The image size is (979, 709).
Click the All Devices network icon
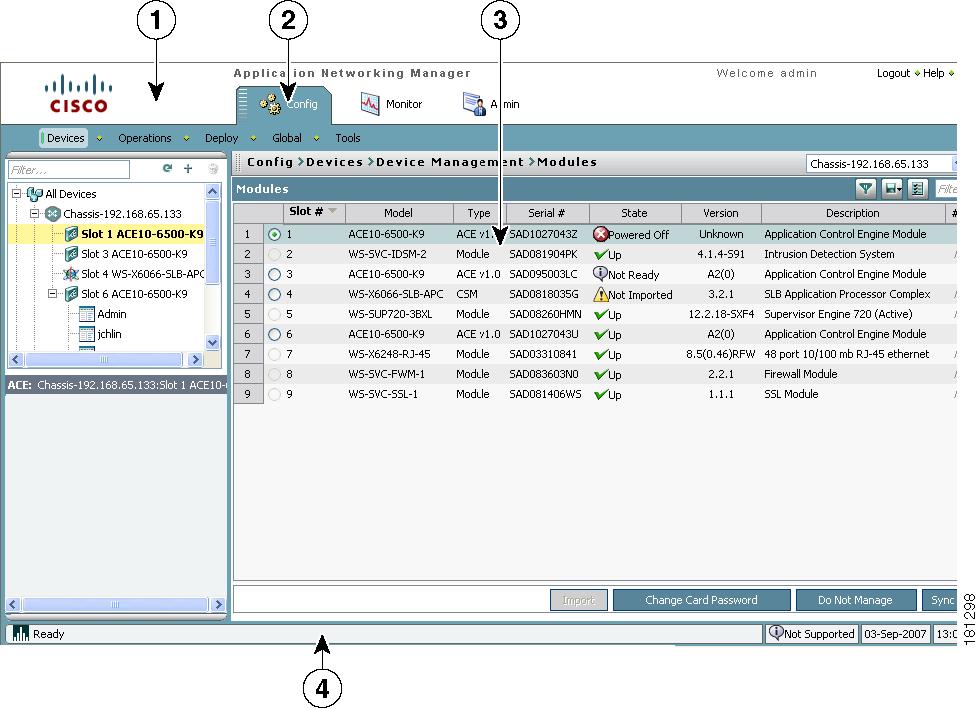(x=35, y=194)
